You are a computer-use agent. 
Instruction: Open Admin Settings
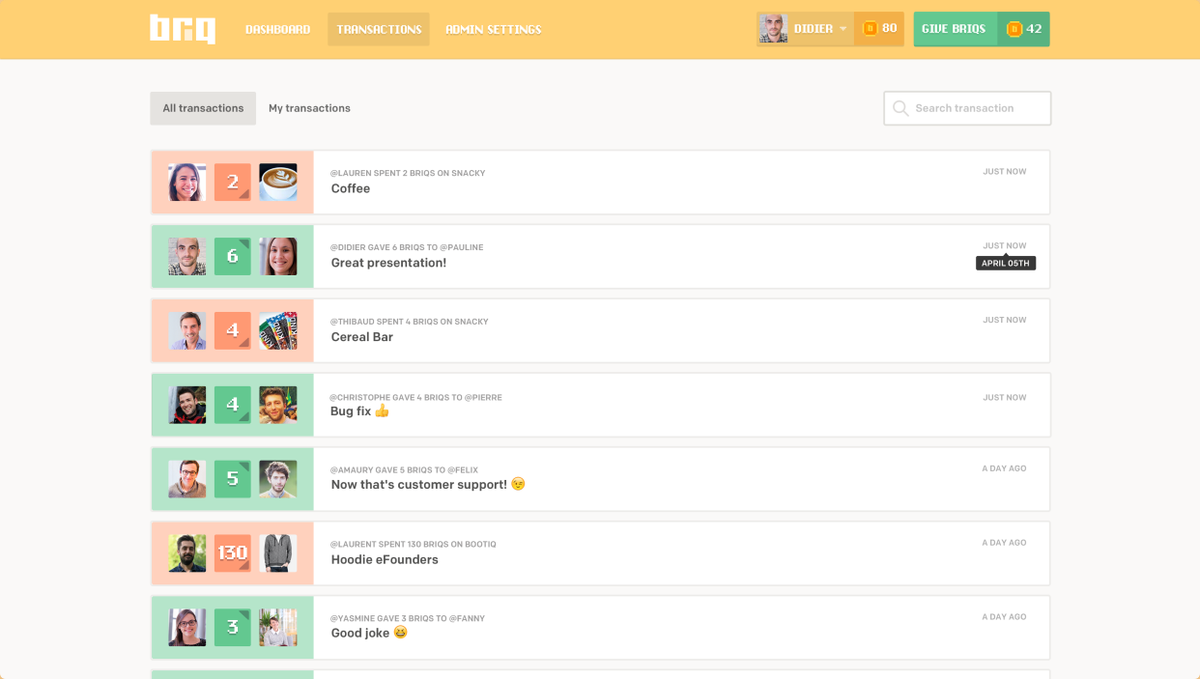click(x=493, y=30)
